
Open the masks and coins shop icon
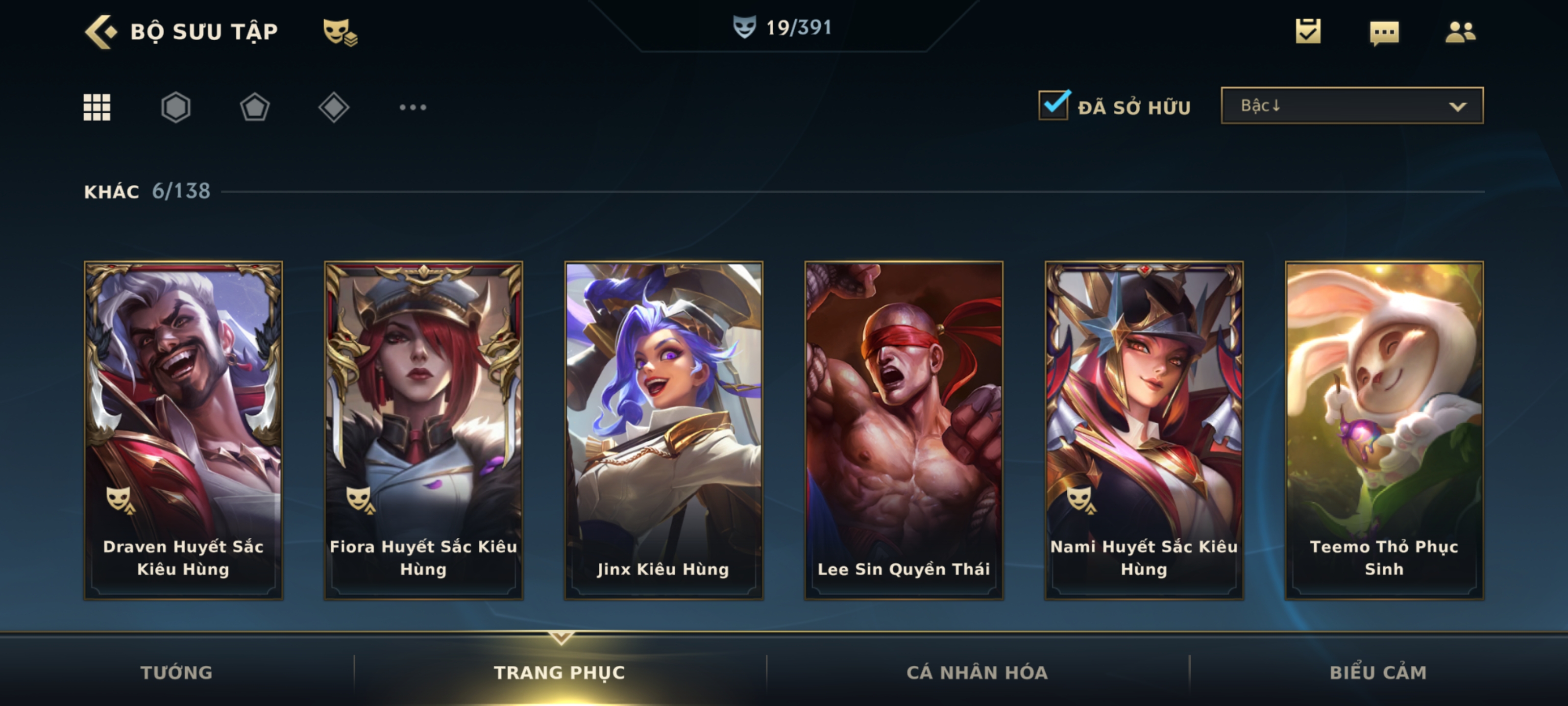tap(340, 32)
